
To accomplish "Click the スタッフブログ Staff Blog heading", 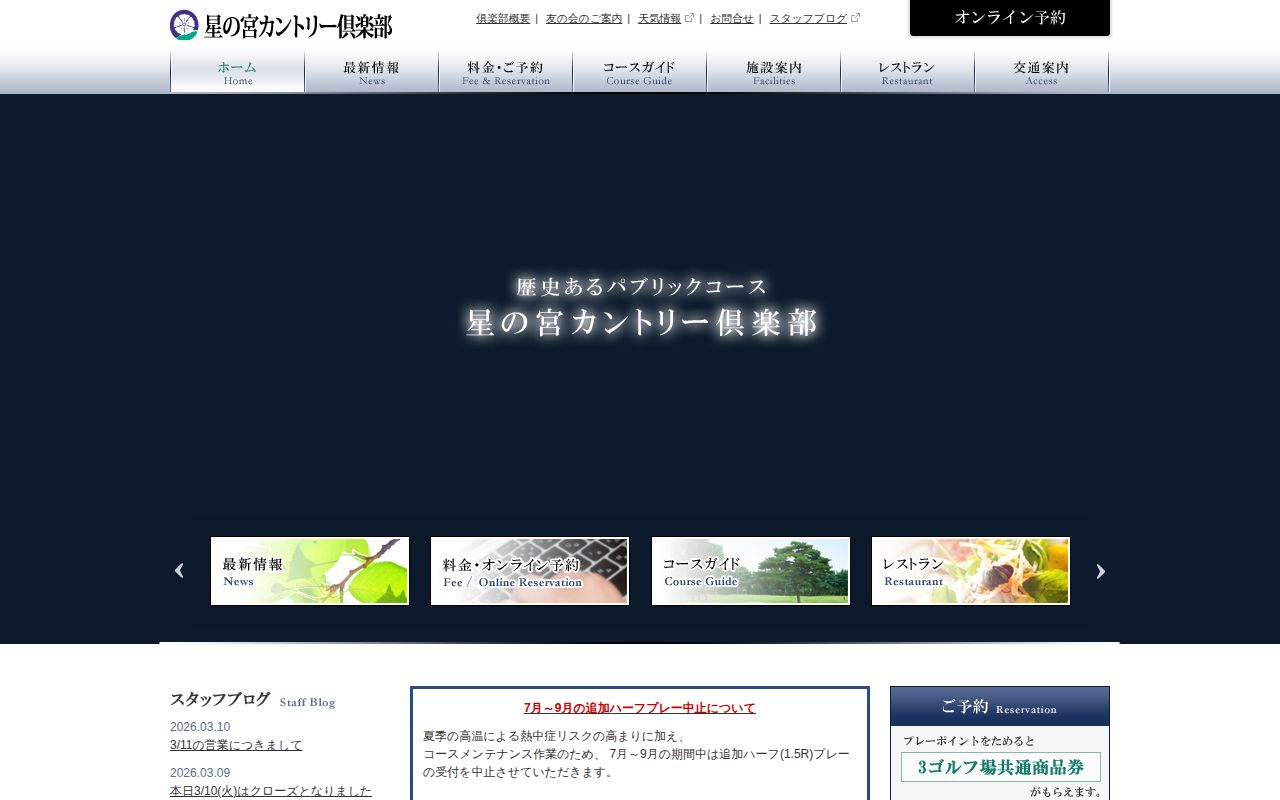I will 253,700.
